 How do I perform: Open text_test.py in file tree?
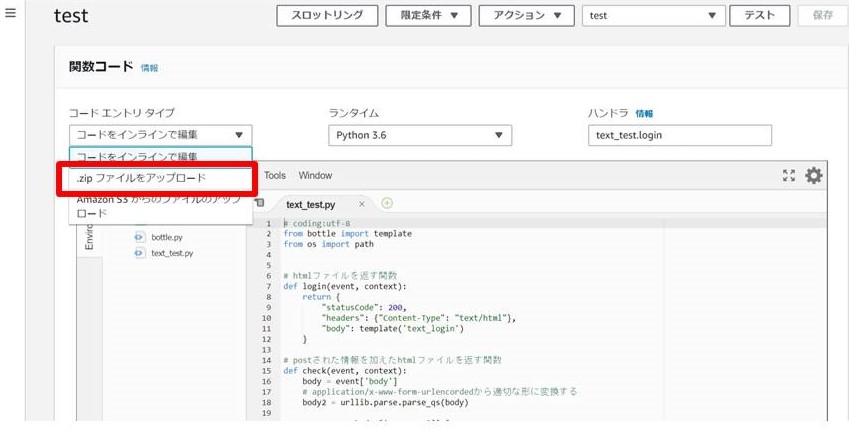pos(172,253)
